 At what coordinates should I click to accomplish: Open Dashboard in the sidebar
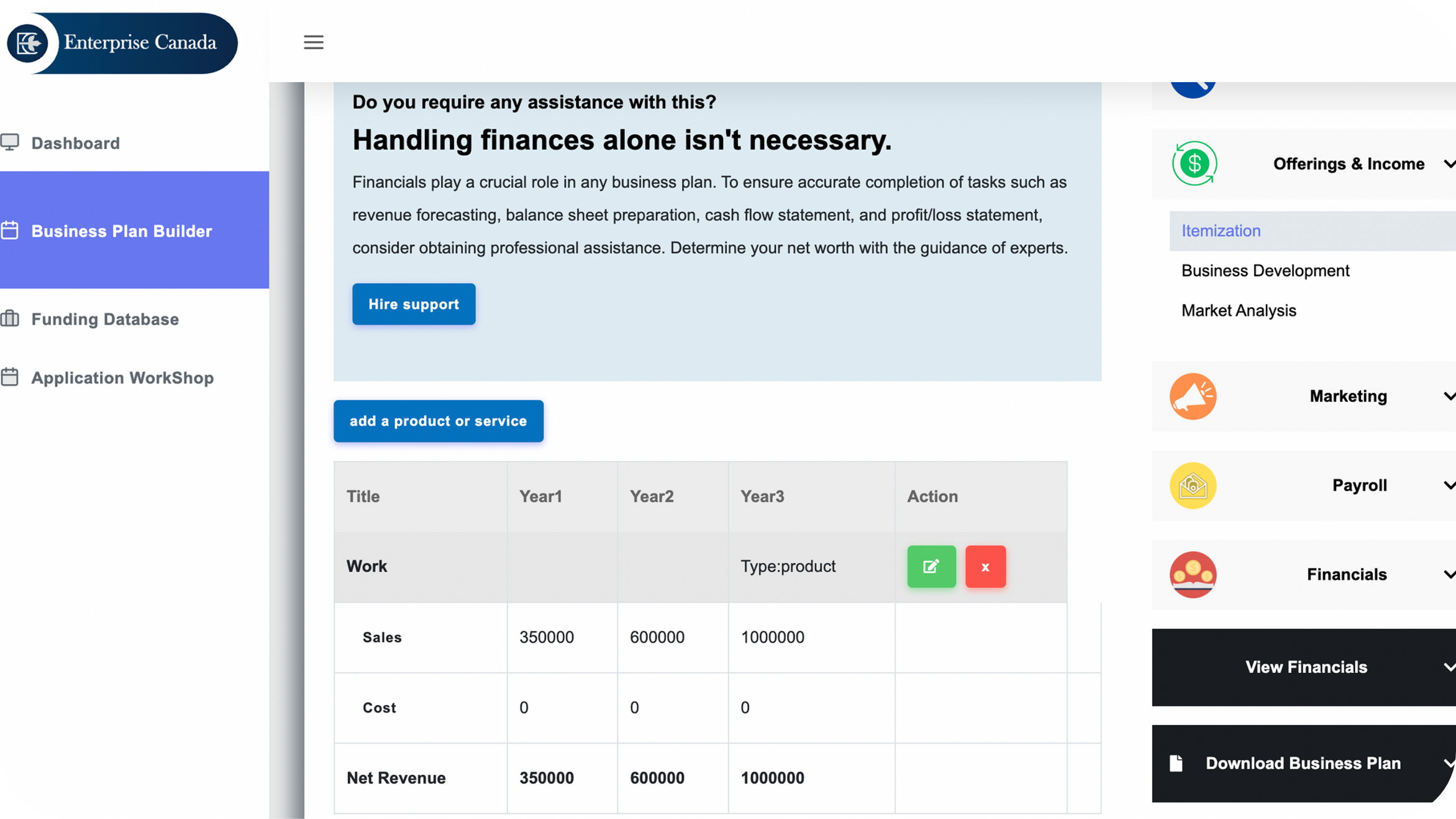pyautogui.click(x=75, y=143)
